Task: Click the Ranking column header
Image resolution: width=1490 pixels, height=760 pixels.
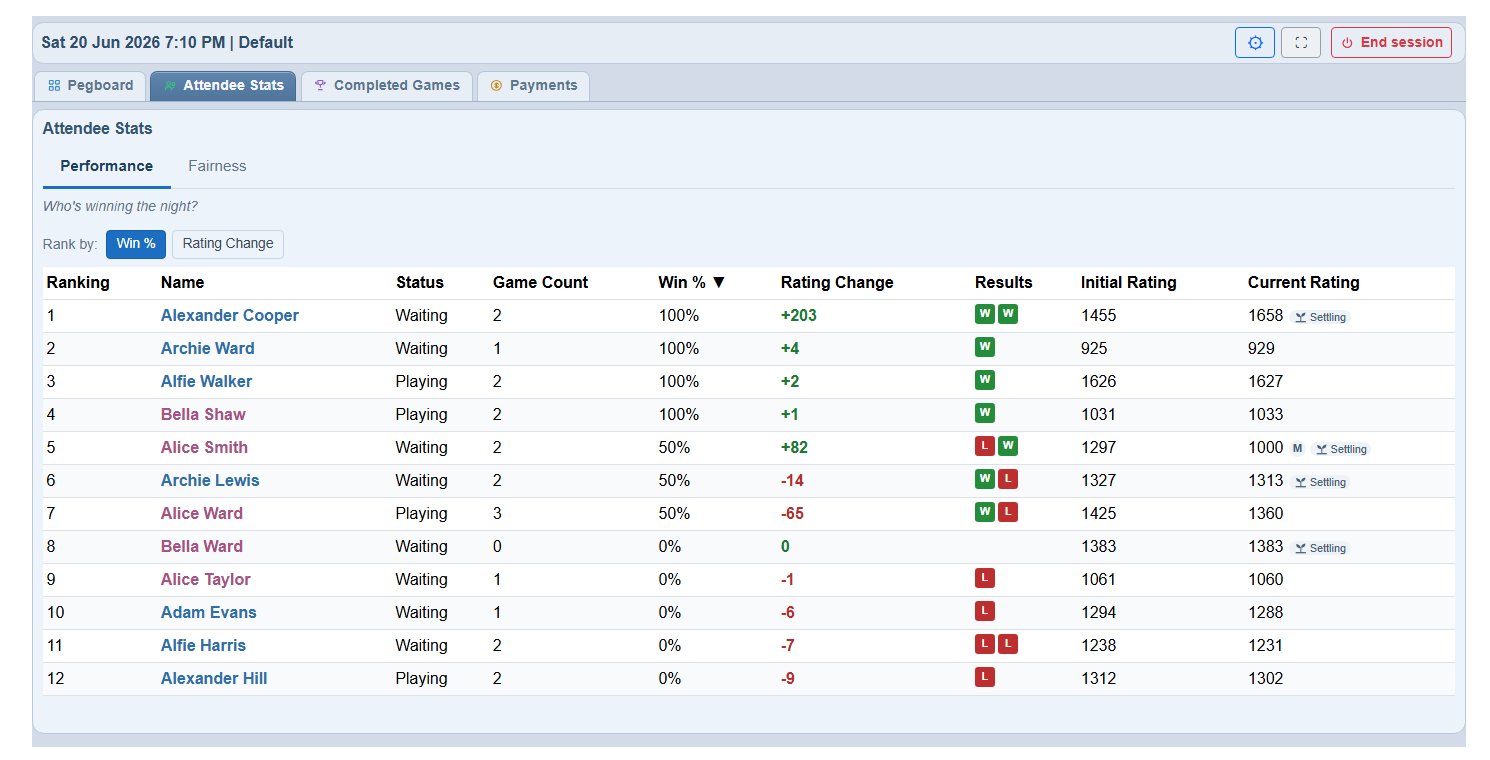Action: (x=78, y=283)
